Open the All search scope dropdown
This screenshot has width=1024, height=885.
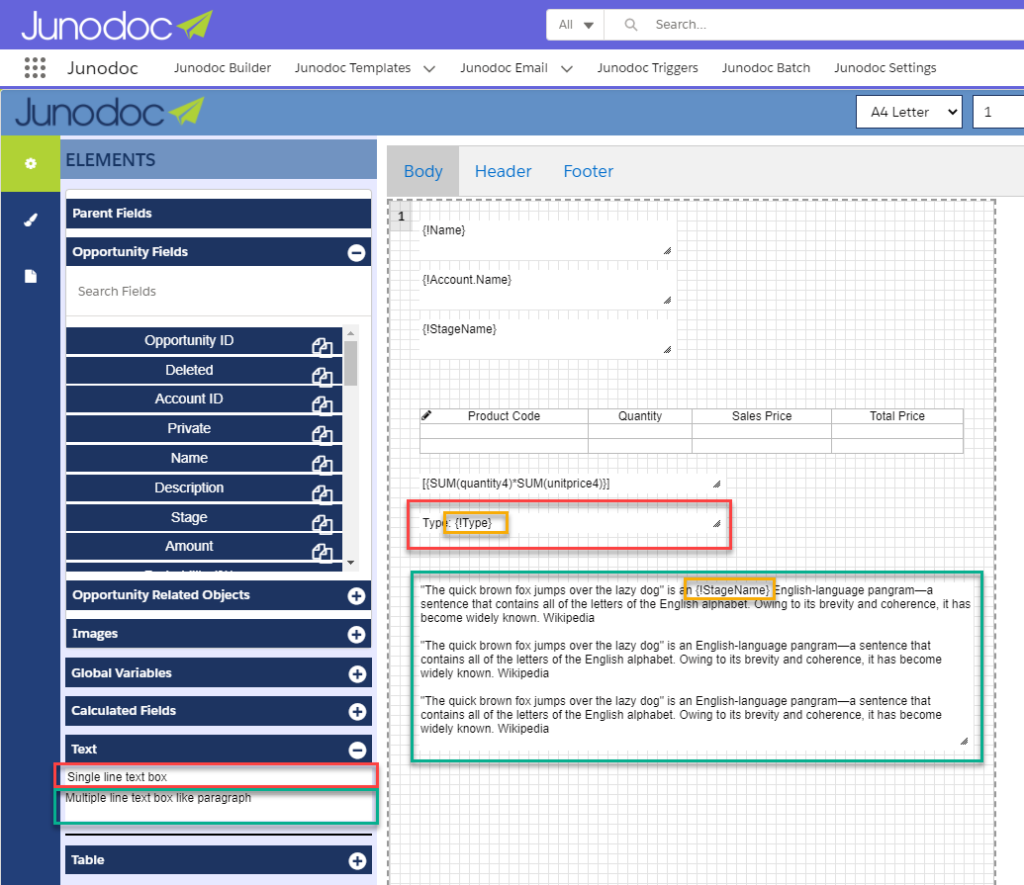coord(575,25)
